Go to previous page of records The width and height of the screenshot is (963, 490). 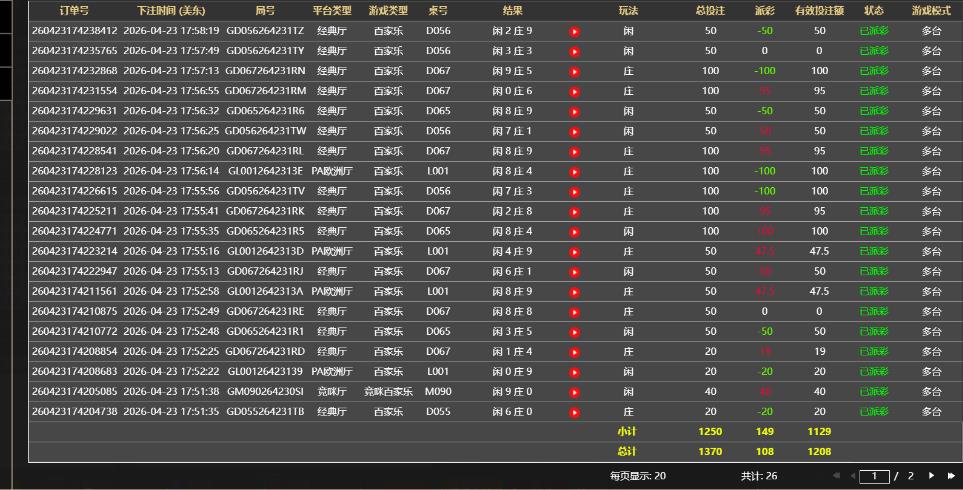pyautogui.click(x=852, y=475)
